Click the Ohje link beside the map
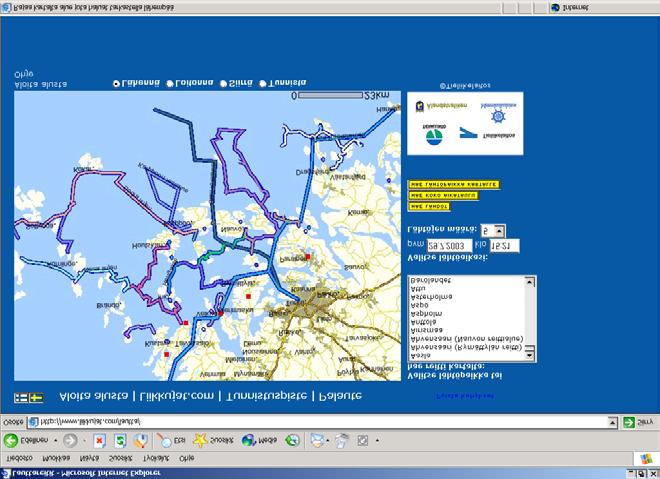Image resolution: width=660 pixels, height=479 pixels. pos(24,75)
